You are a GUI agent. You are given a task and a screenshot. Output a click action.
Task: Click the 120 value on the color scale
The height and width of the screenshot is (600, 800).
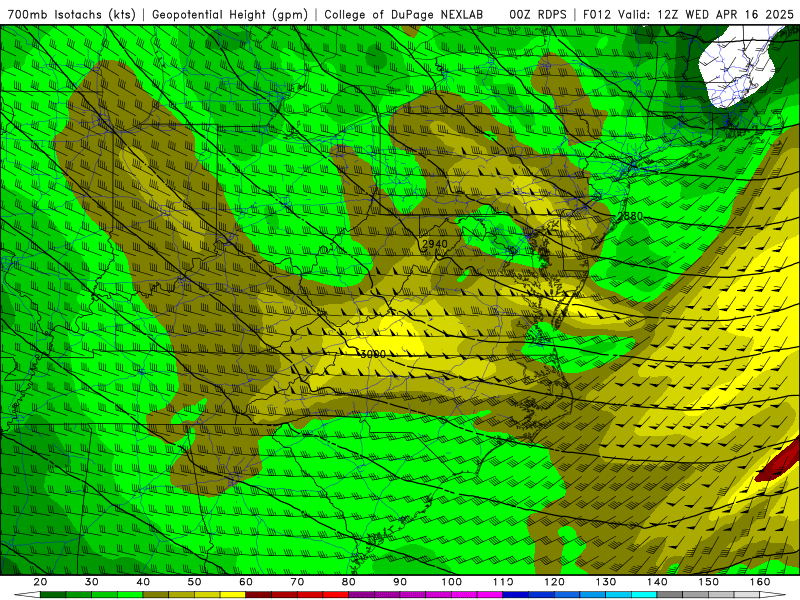point(554,582)
